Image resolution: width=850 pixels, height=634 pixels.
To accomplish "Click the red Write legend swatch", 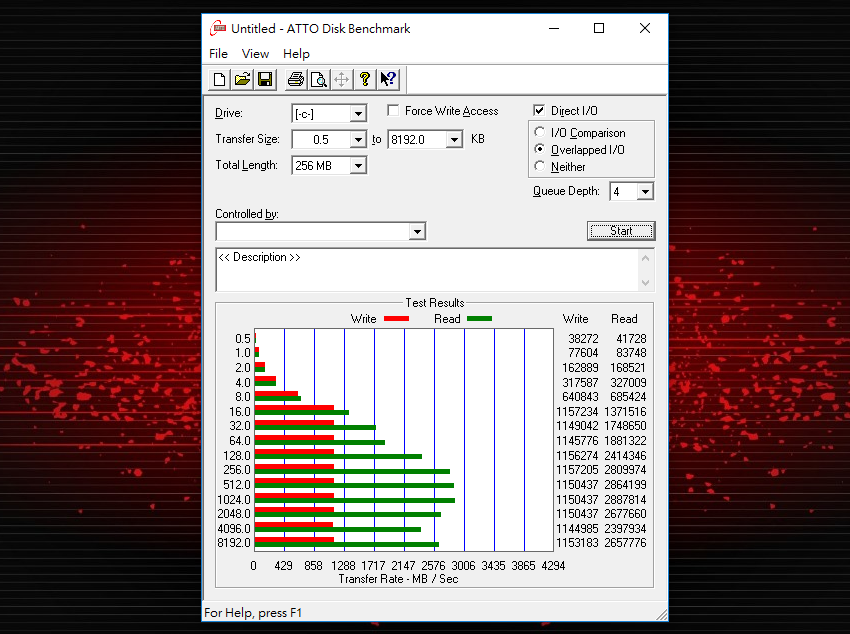I will (x=396, y=319).
